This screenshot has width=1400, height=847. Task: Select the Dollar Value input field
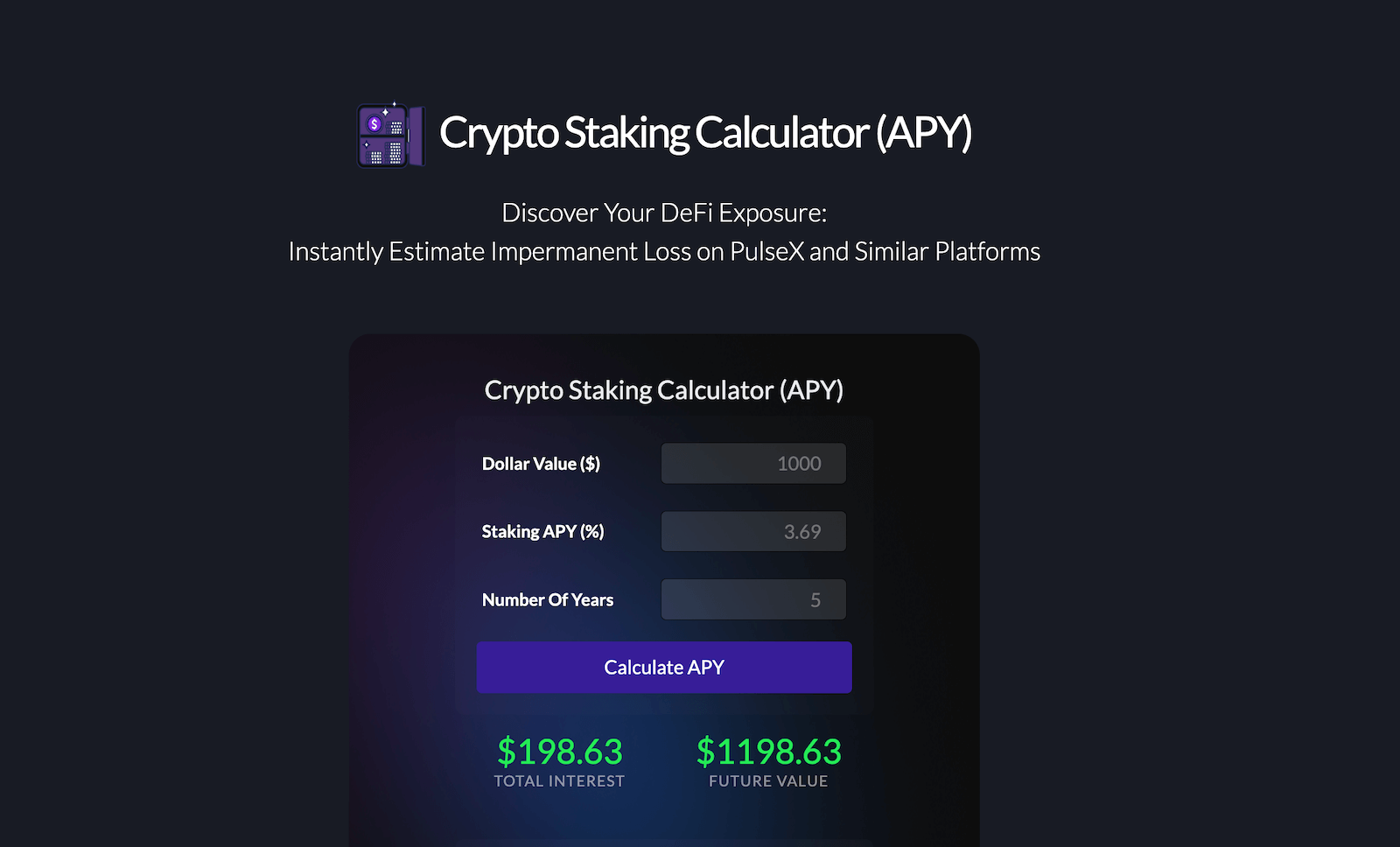(x=752, y=463)
